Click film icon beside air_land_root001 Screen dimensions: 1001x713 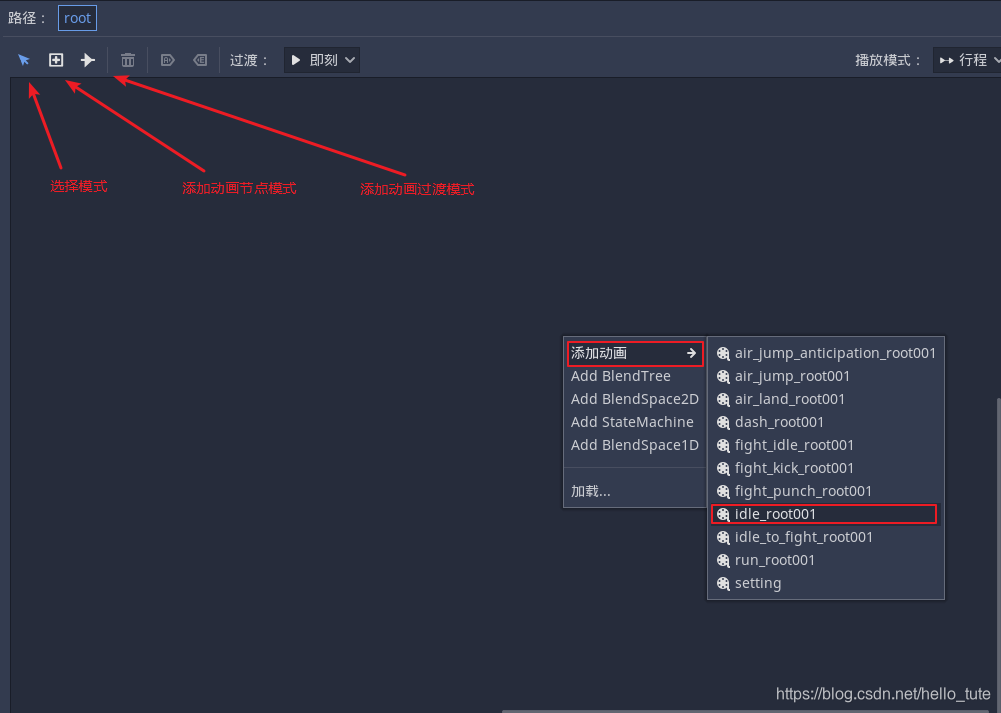pyautogui.click(x=723, y=400)
